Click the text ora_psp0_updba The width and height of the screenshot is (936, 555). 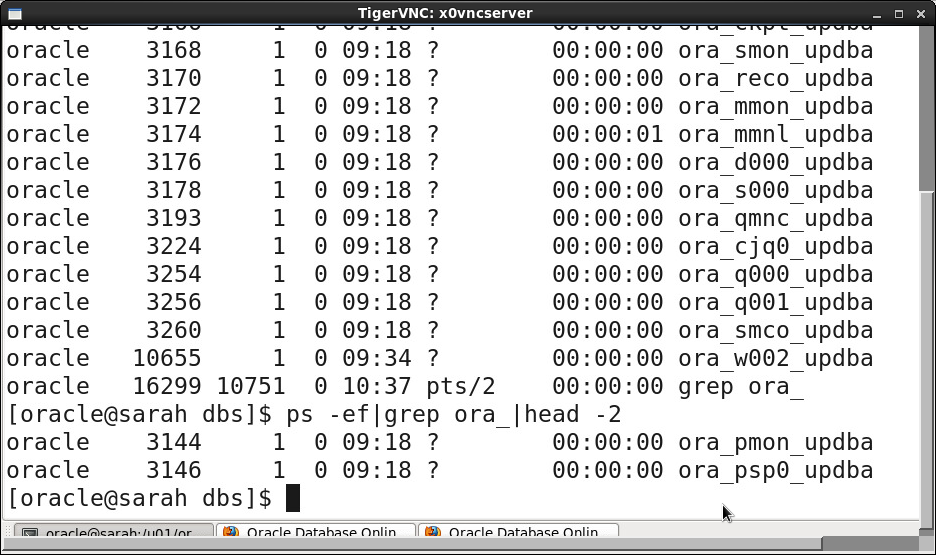(775, 471)
